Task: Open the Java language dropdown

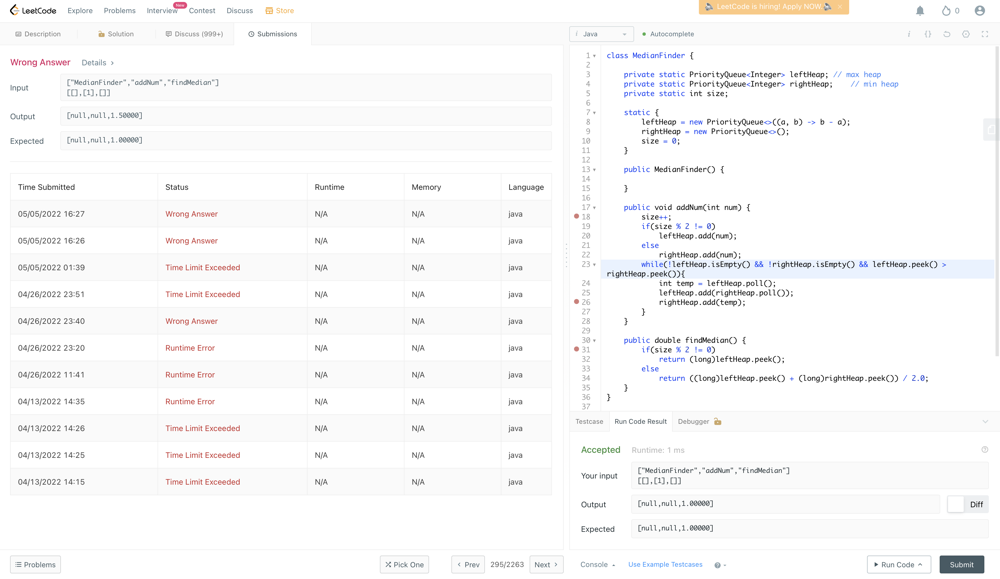Action: (x=601, y=34)
